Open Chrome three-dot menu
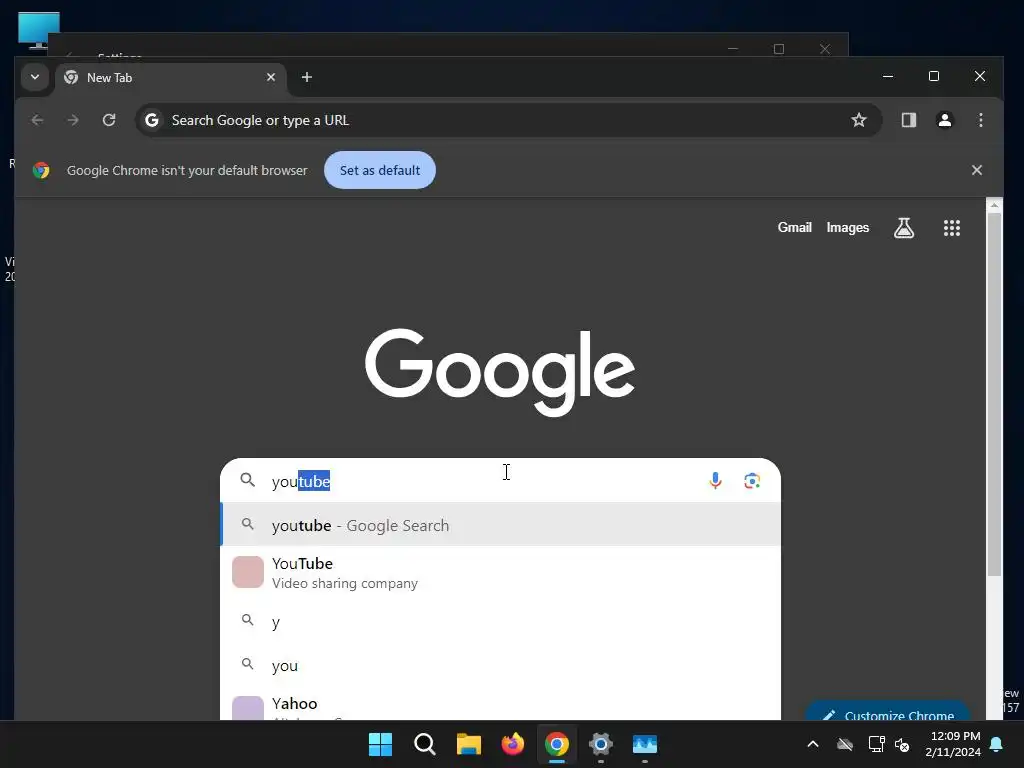The height and width of the screenshot is (768, 1024). point(980,120)
